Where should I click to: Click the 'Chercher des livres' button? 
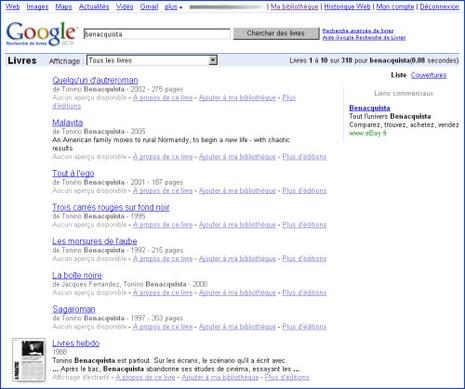click(x=276, y=33)
